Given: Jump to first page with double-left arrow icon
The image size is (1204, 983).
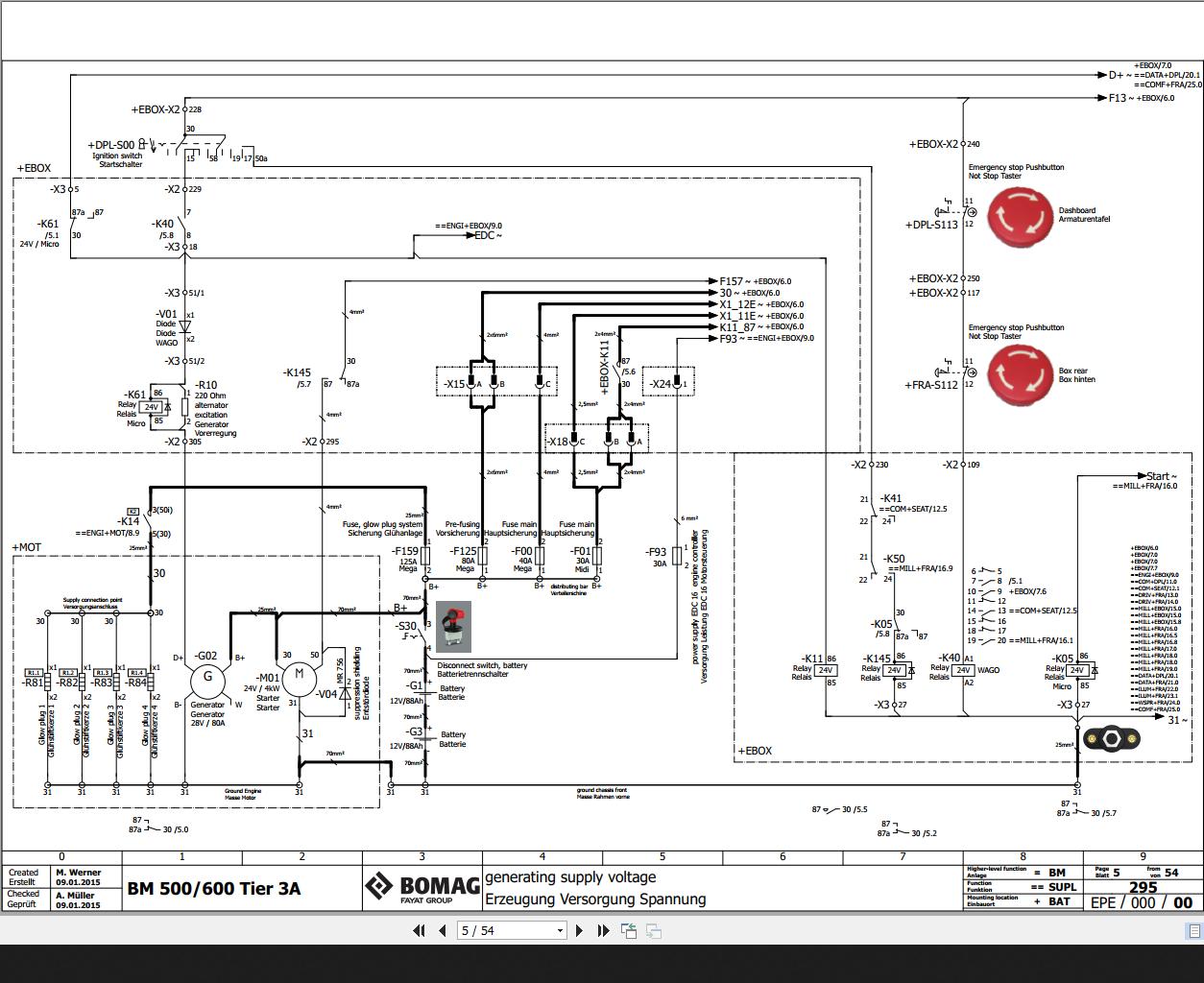Looking at the screenshot, I should pyautogui.click(x=419, y=930).
